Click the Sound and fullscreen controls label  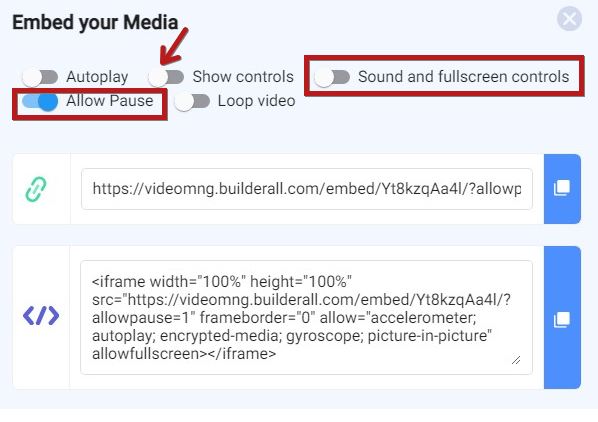click(x=463, y=77)
